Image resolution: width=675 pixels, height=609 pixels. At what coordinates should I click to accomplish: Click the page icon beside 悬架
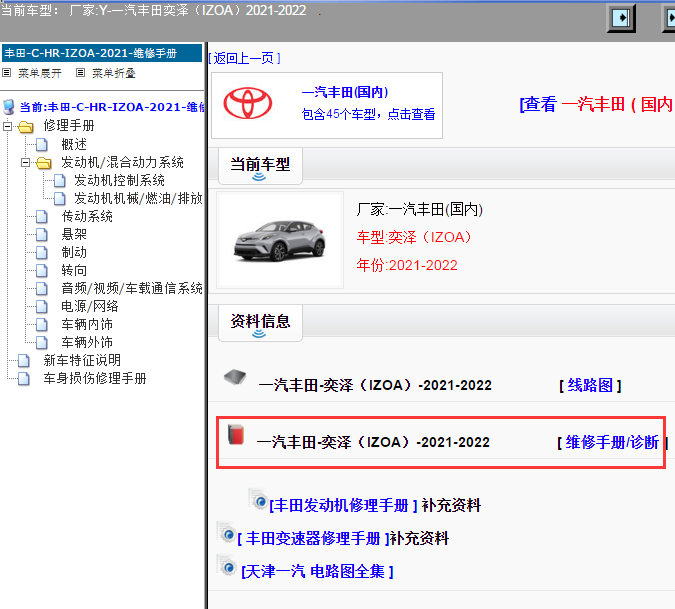(x=42, y=235)
